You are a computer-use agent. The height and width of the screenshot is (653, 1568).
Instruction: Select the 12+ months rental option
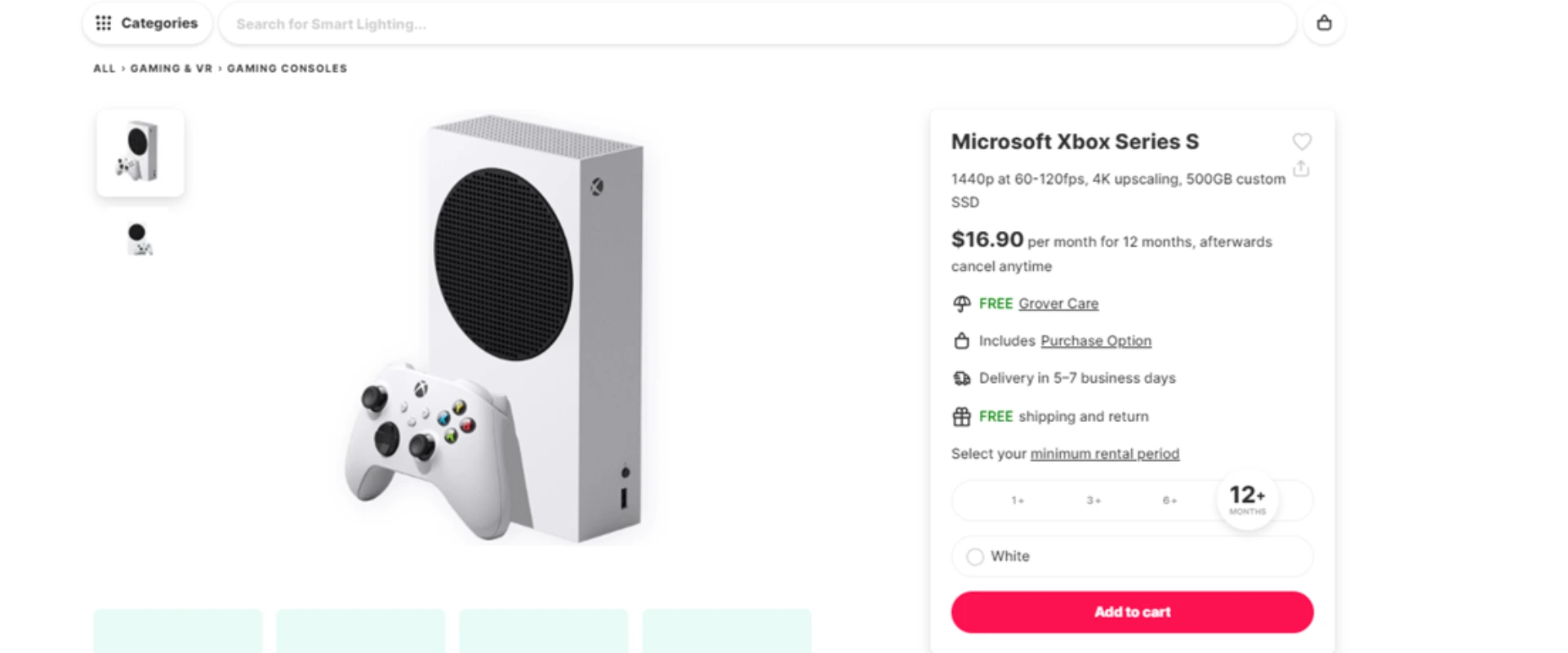coord(1247,499)
